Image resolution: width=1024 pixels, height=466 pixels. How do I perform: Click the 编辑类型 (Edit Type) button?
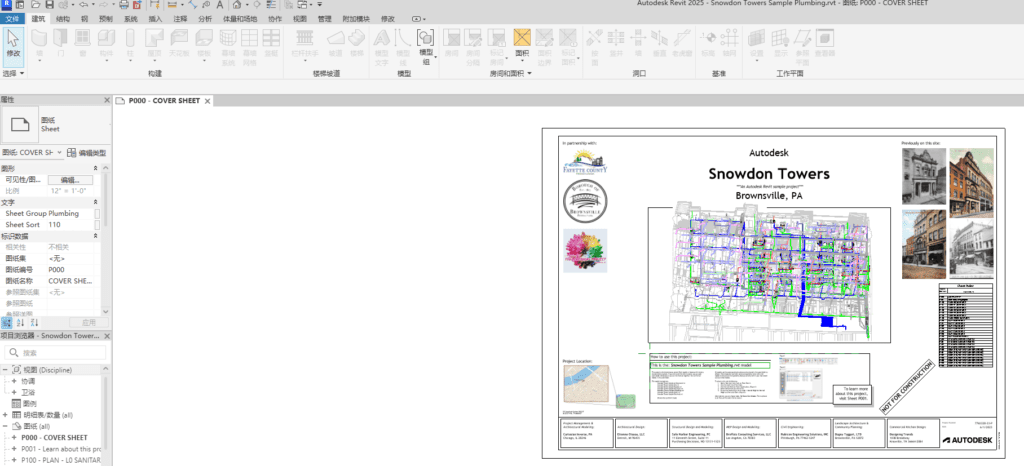pos(86,153)
